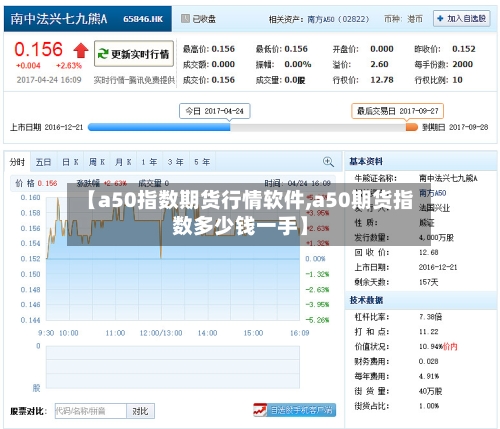Select the 分时 chart tab

[x=17, y=162]
